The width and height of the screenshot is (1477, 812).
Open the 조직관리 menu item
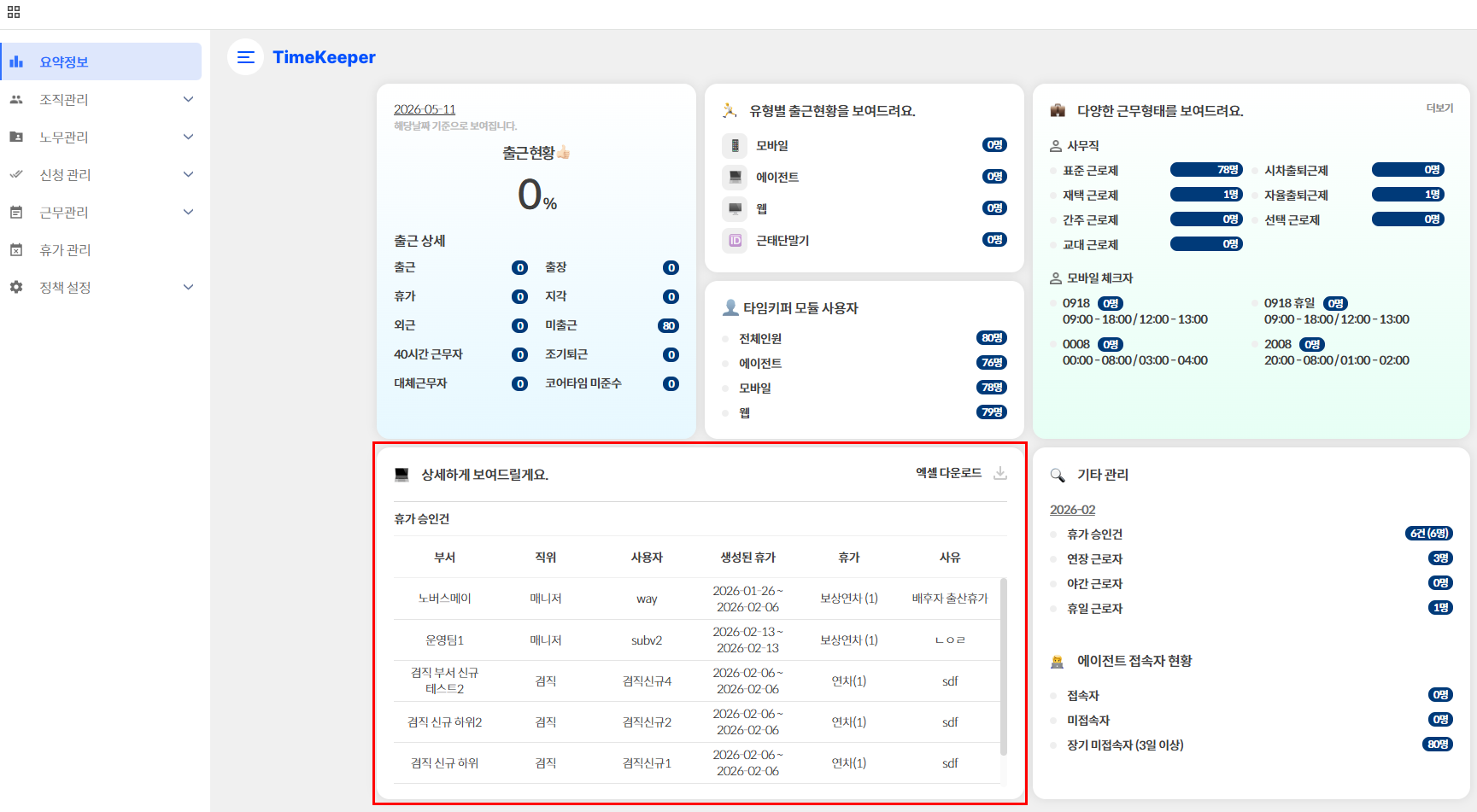101,99
